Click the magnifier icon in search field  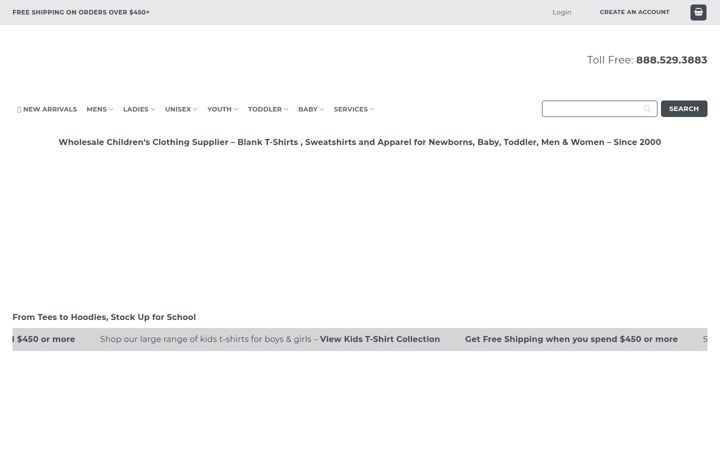647,109
